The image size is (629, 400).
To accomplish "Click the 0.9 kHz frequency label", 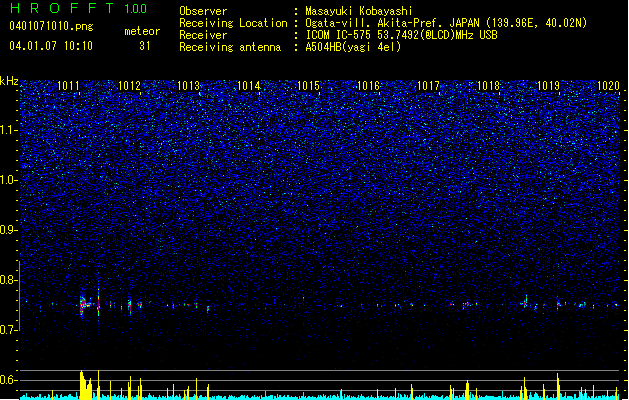I will [9, 230].
